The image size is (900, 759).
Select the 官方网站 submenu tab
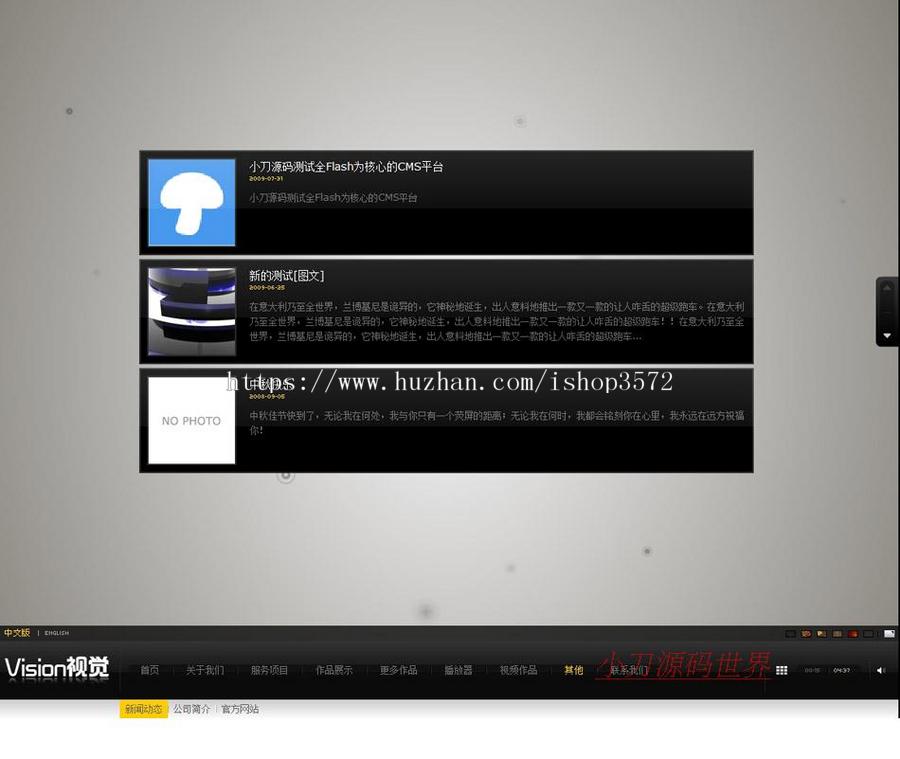[x=240, y=709]
